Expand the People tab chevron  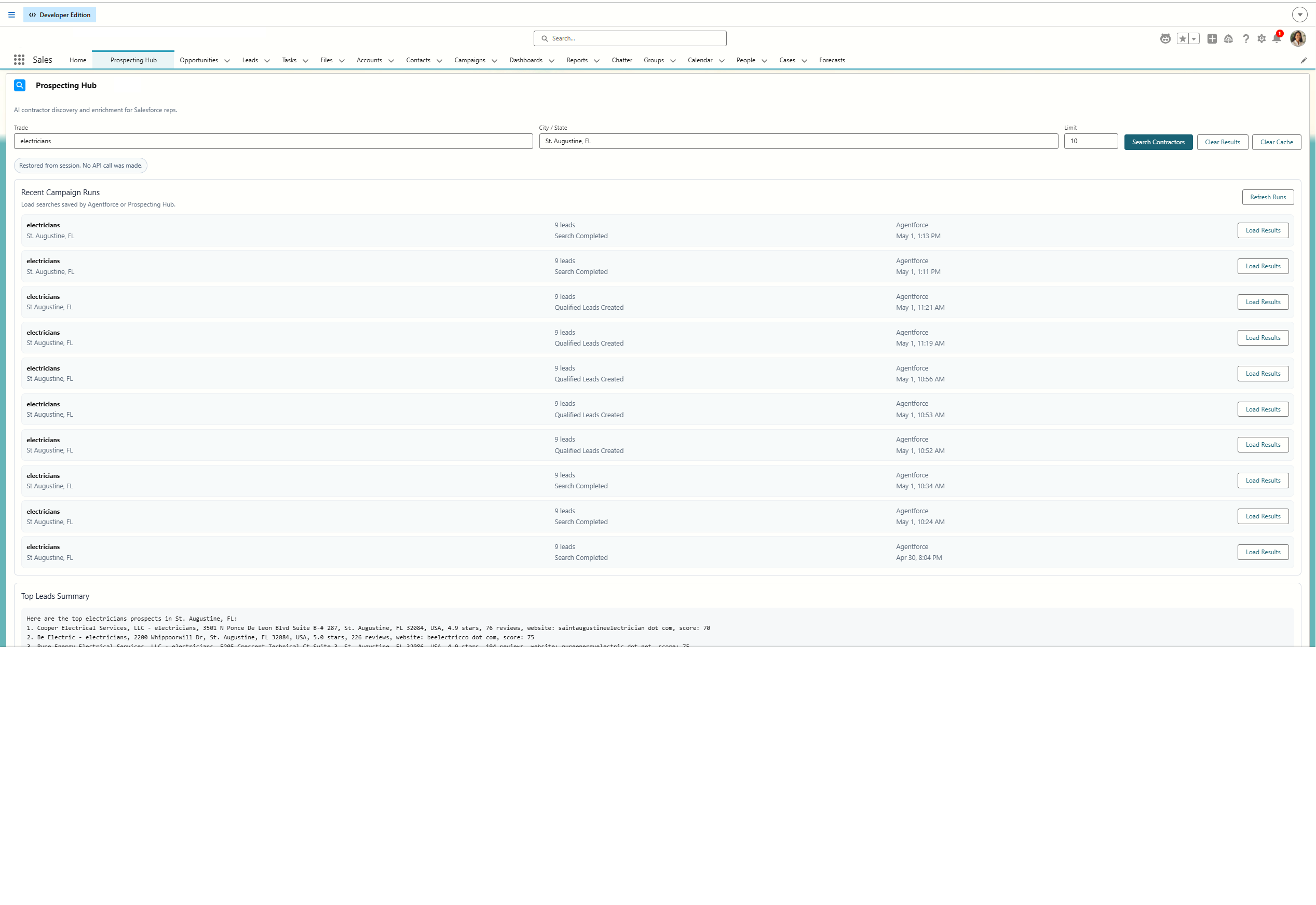click(x=764, y=61)
